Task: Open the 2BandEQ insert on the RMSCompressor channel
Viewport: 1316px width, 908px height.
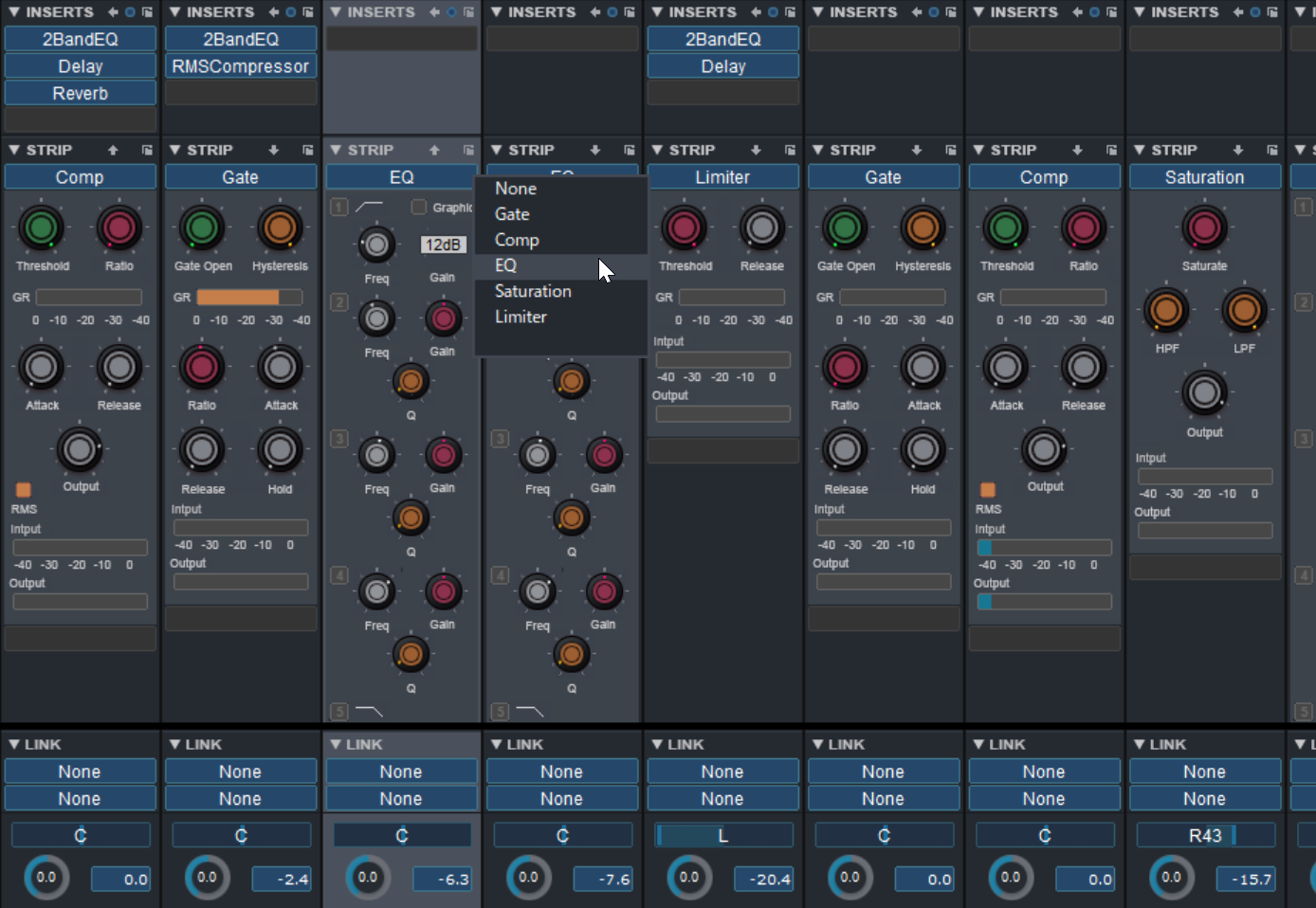Action: [241, 39]
